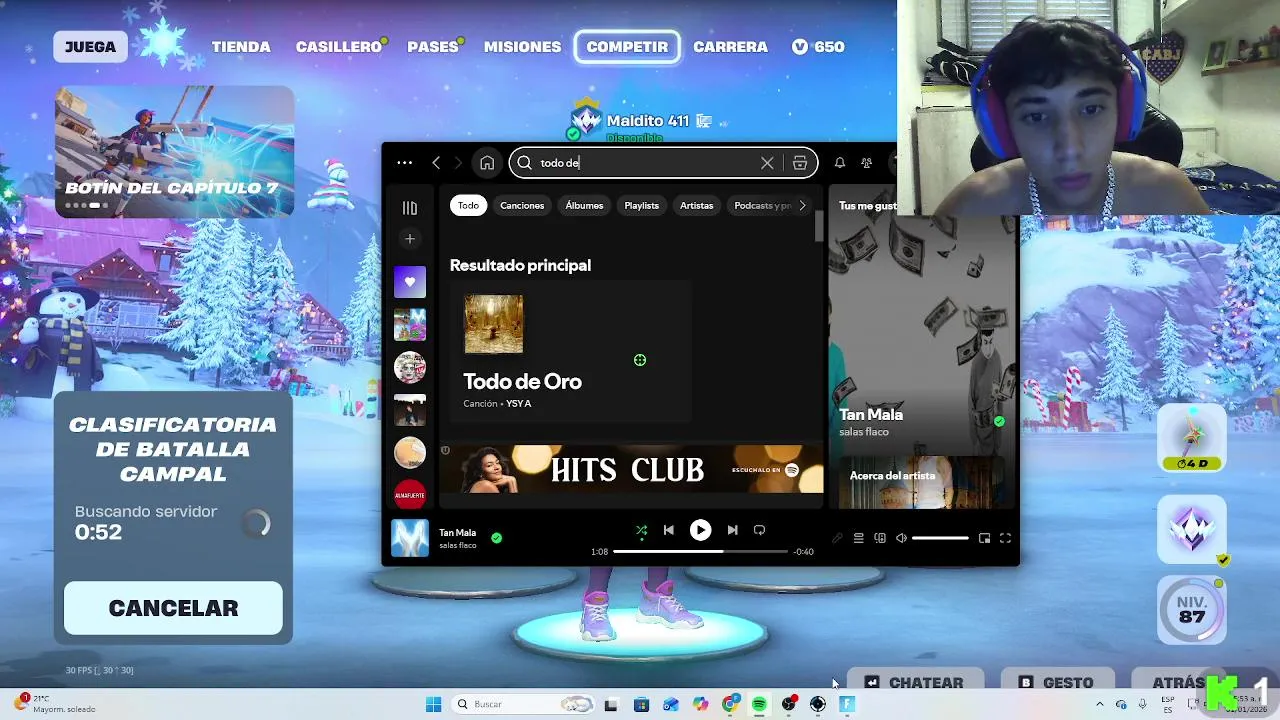Open Spotify notifications bell
1280x720 pixels.
pos(840,162)
